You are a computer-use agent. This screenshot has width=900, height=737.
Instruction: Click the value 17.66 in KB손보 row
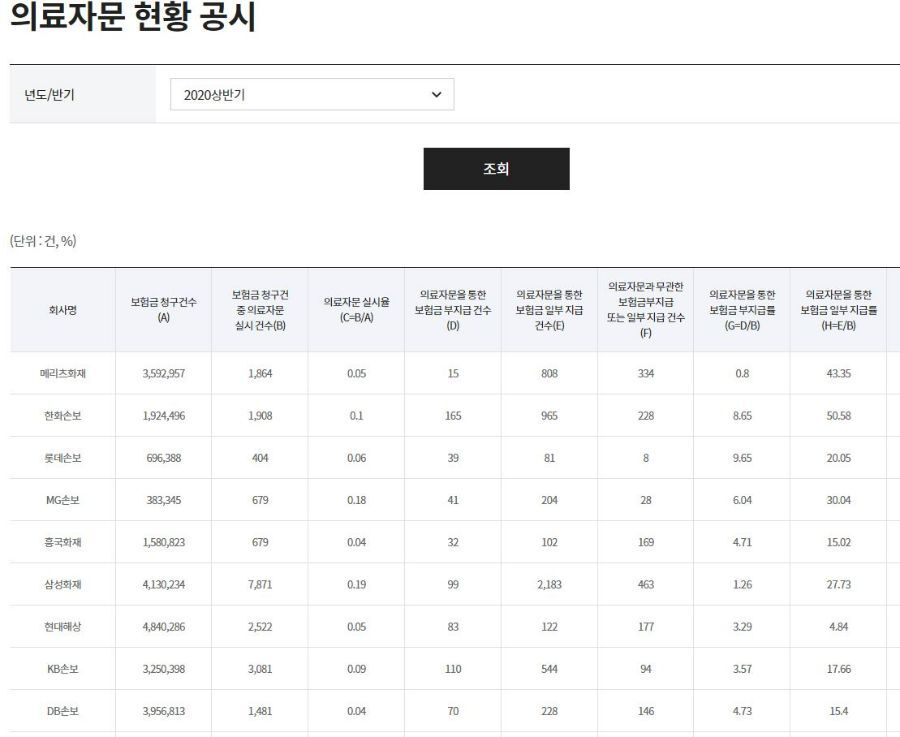tap(839, 669)
